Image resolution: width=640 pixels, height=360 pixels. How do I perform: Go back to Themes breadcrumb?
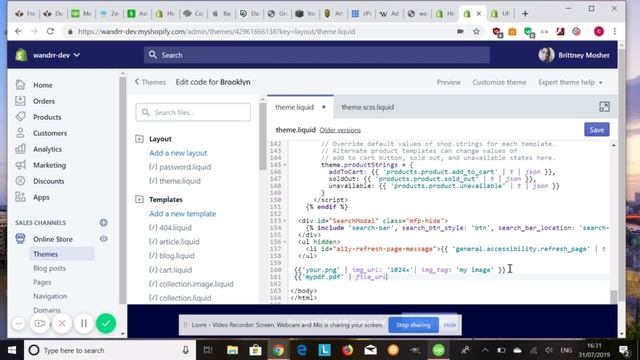tap(150, 82)
